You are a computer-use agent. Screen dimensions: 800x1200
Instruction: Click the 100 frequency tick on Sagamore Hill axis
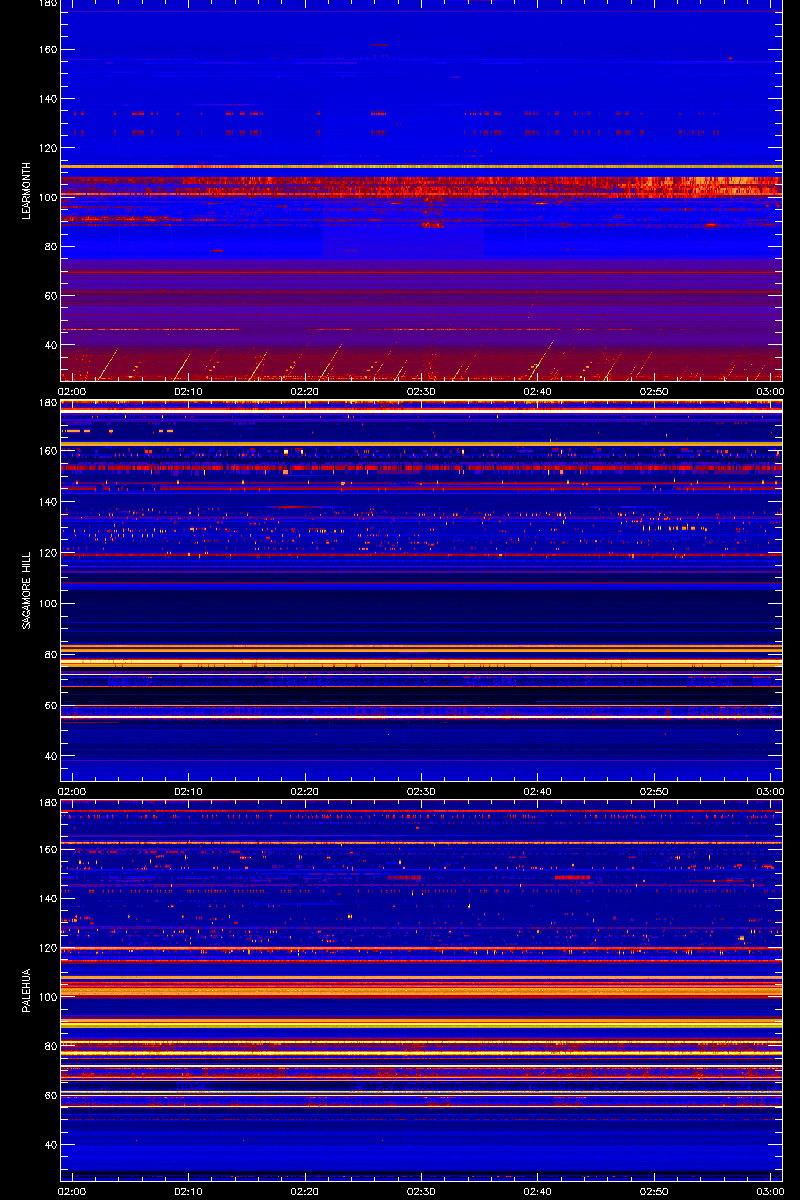click(47, 603)
